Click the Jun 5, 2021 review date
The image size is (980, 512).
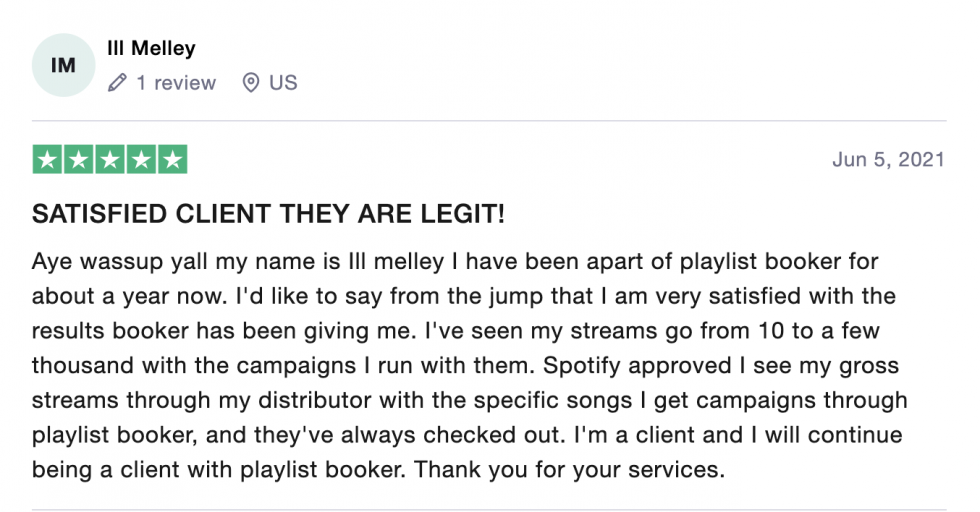click(x=888, y=159)
